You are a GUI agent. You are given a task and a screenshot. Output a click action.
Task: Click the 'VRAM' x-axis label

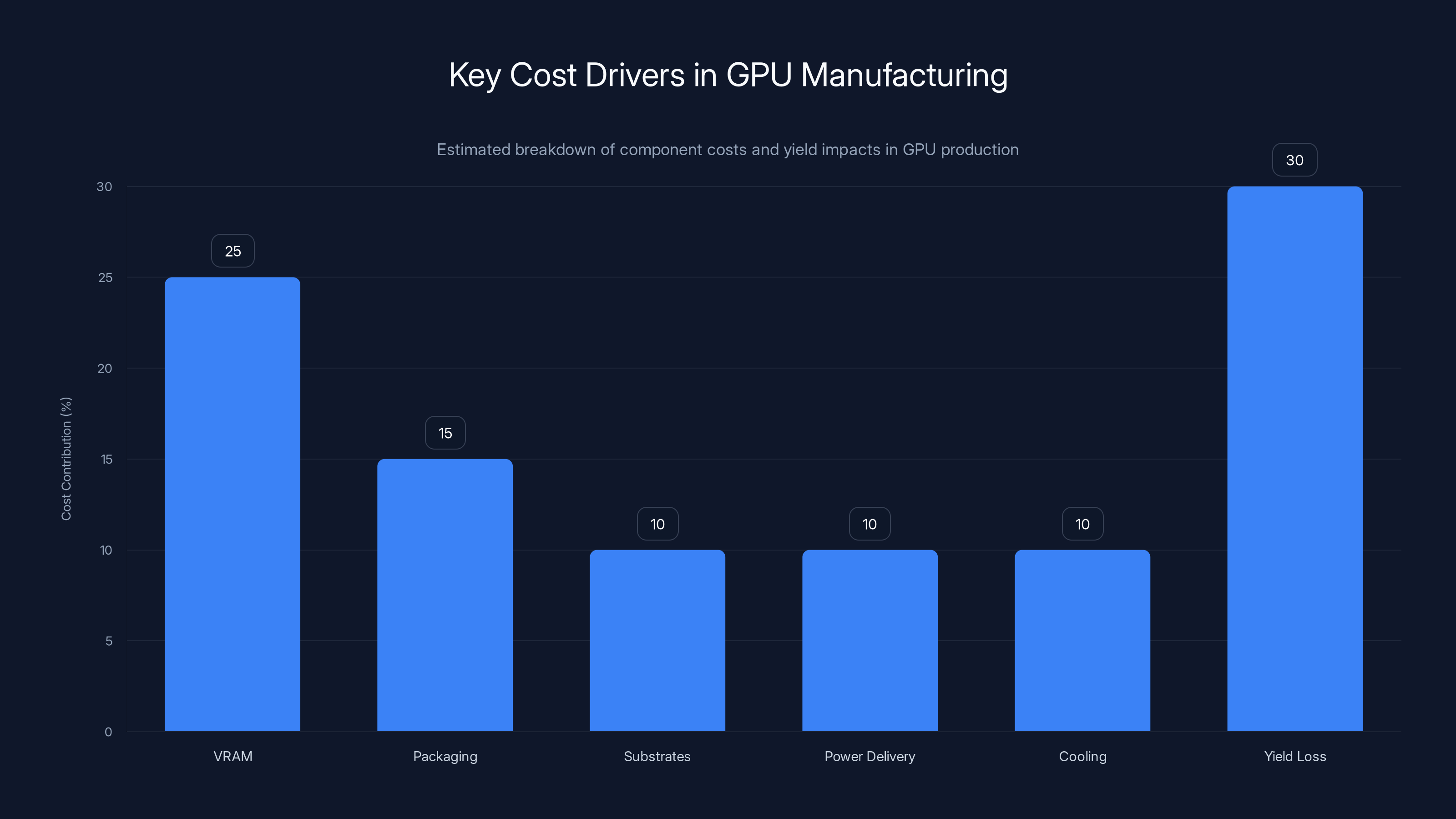[233, 756]
